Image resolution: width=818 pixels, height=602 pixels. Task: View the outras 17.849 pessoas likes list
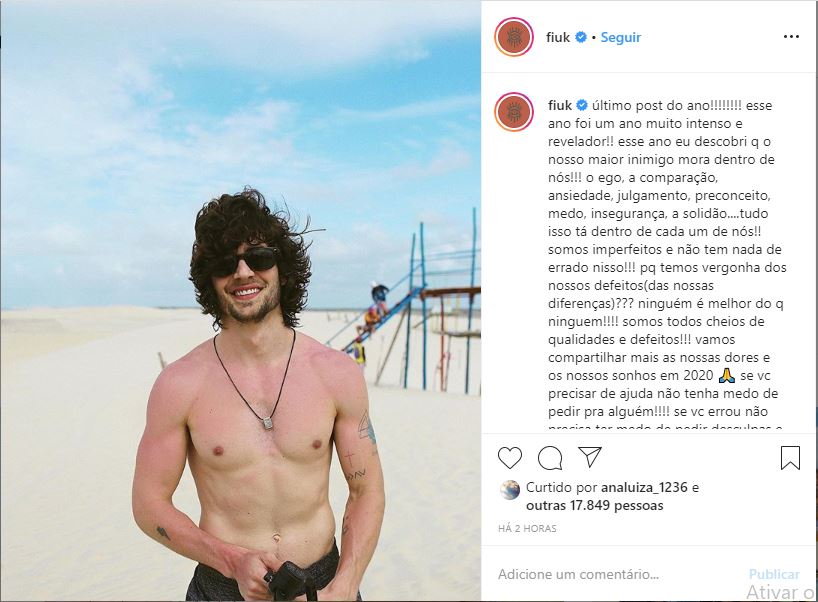(595, 505)
